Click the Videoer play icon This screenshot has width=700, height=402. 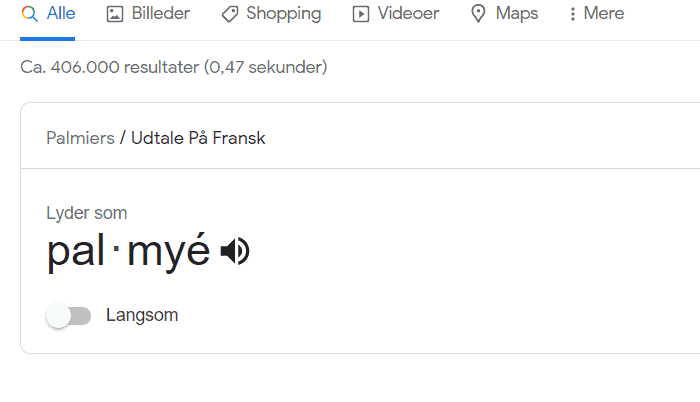tap(361, 14)
